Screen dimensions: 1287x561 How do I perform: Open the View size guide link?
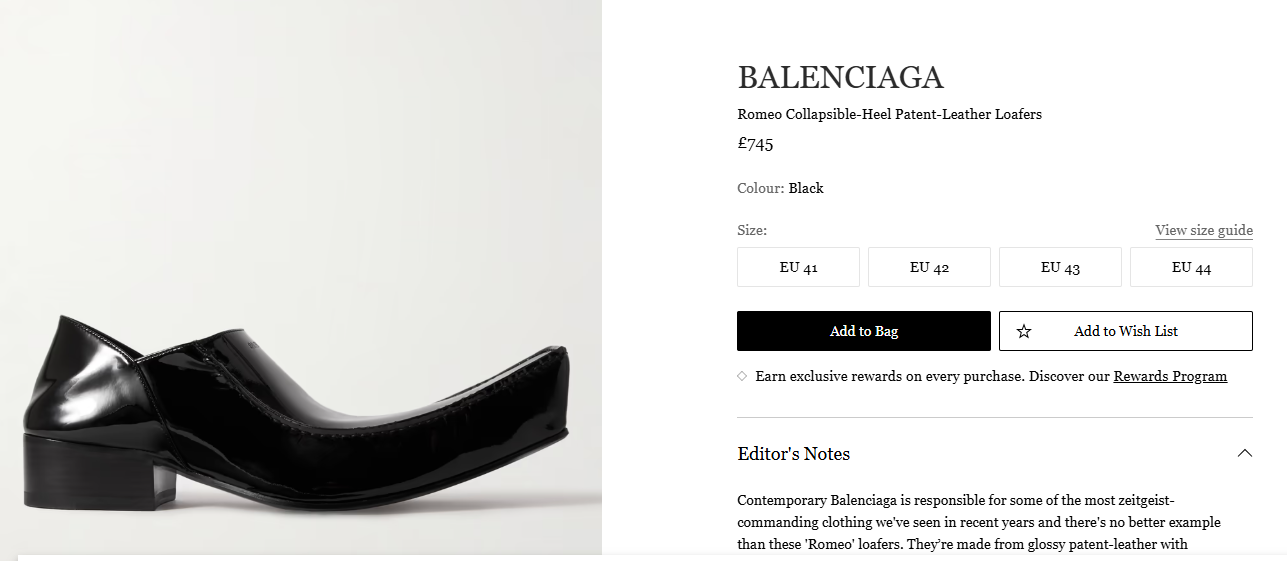pos(1204,230)
